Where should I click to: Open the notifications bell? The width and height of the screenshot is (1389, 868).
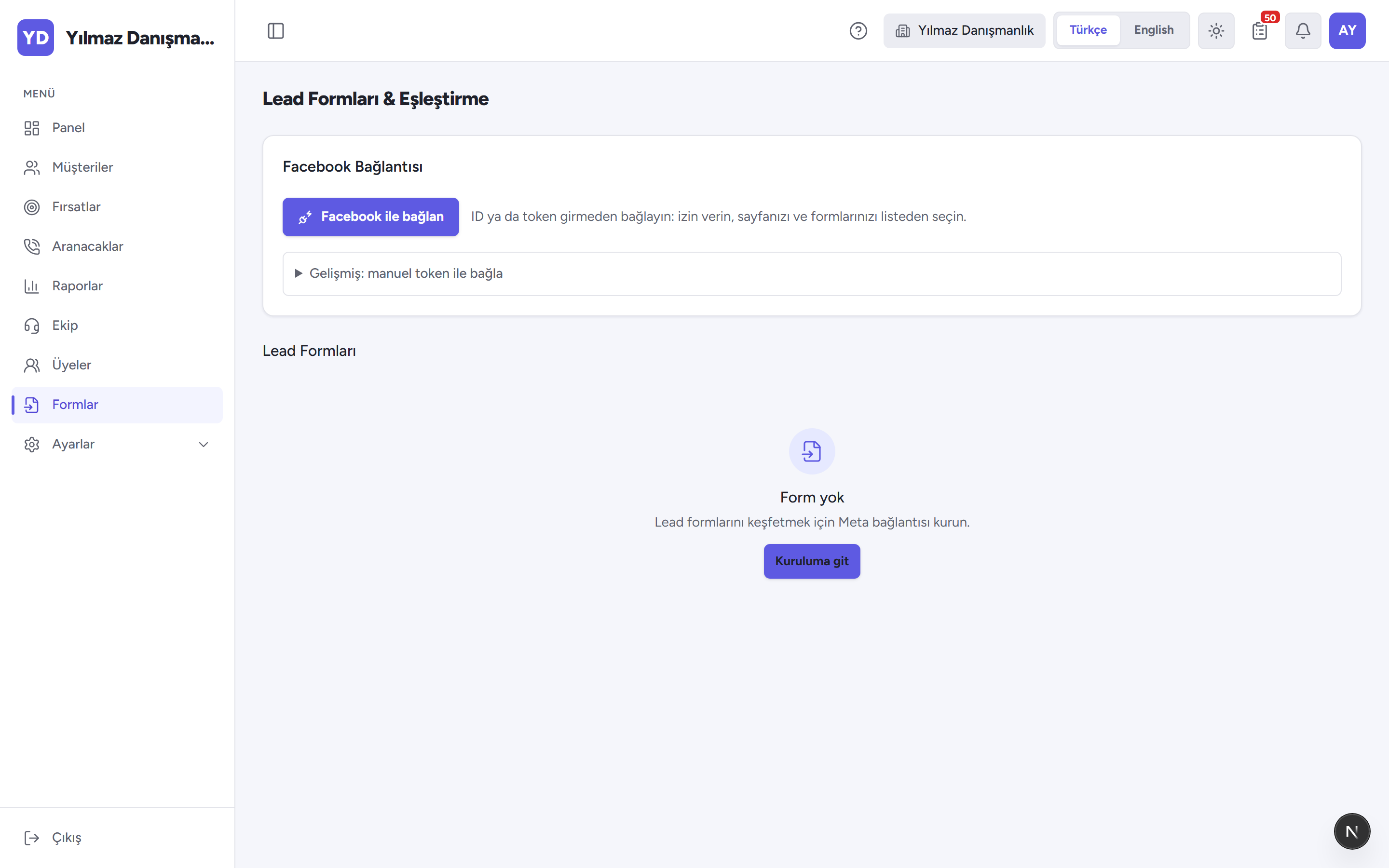tap(1303, 30)
